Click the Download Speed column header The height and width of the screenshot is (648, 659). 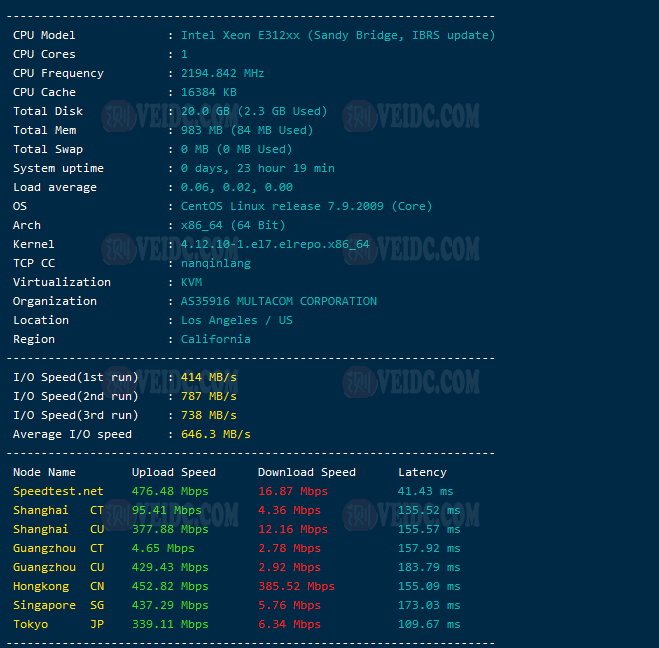[x=307, y=472]
